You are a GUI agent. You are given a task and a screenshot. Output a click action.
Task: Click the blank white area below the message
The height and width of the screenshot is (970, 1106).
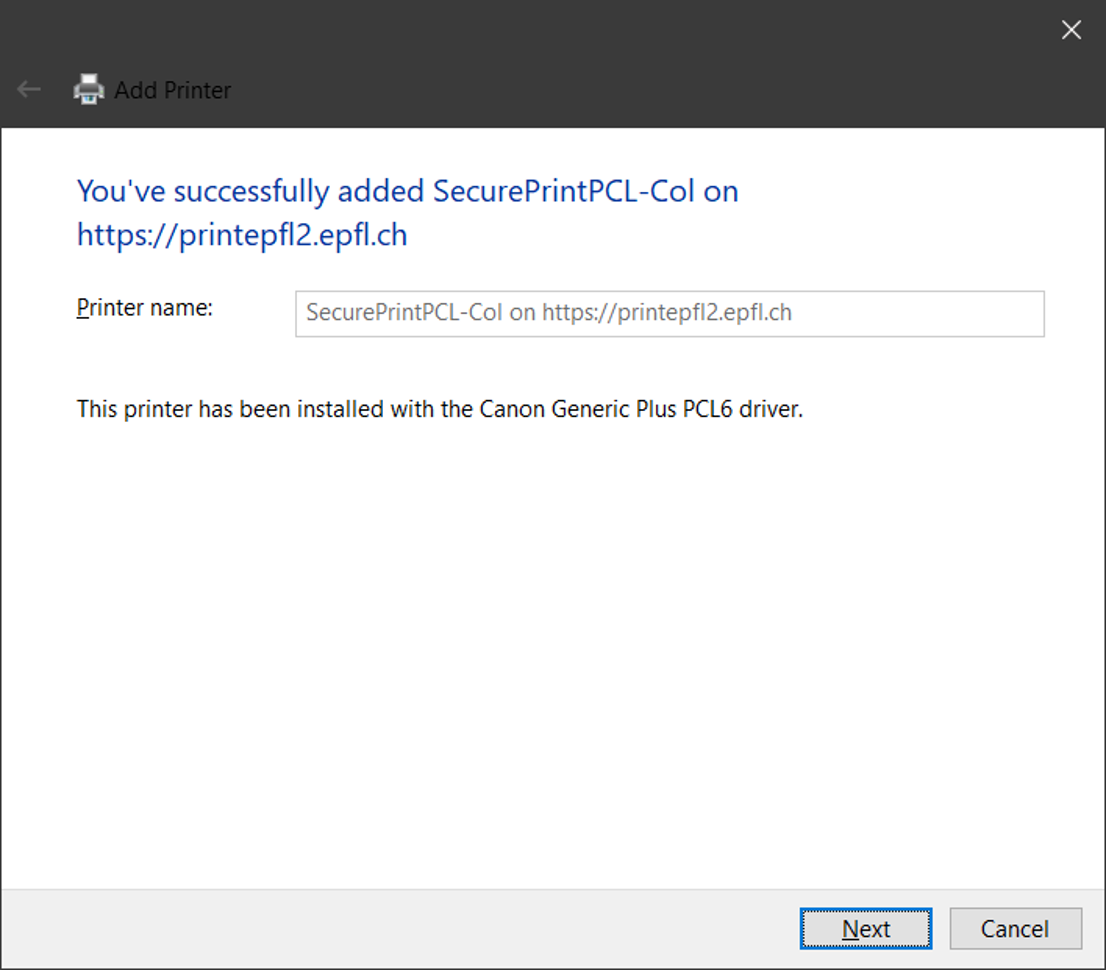(x=550, y=650)
